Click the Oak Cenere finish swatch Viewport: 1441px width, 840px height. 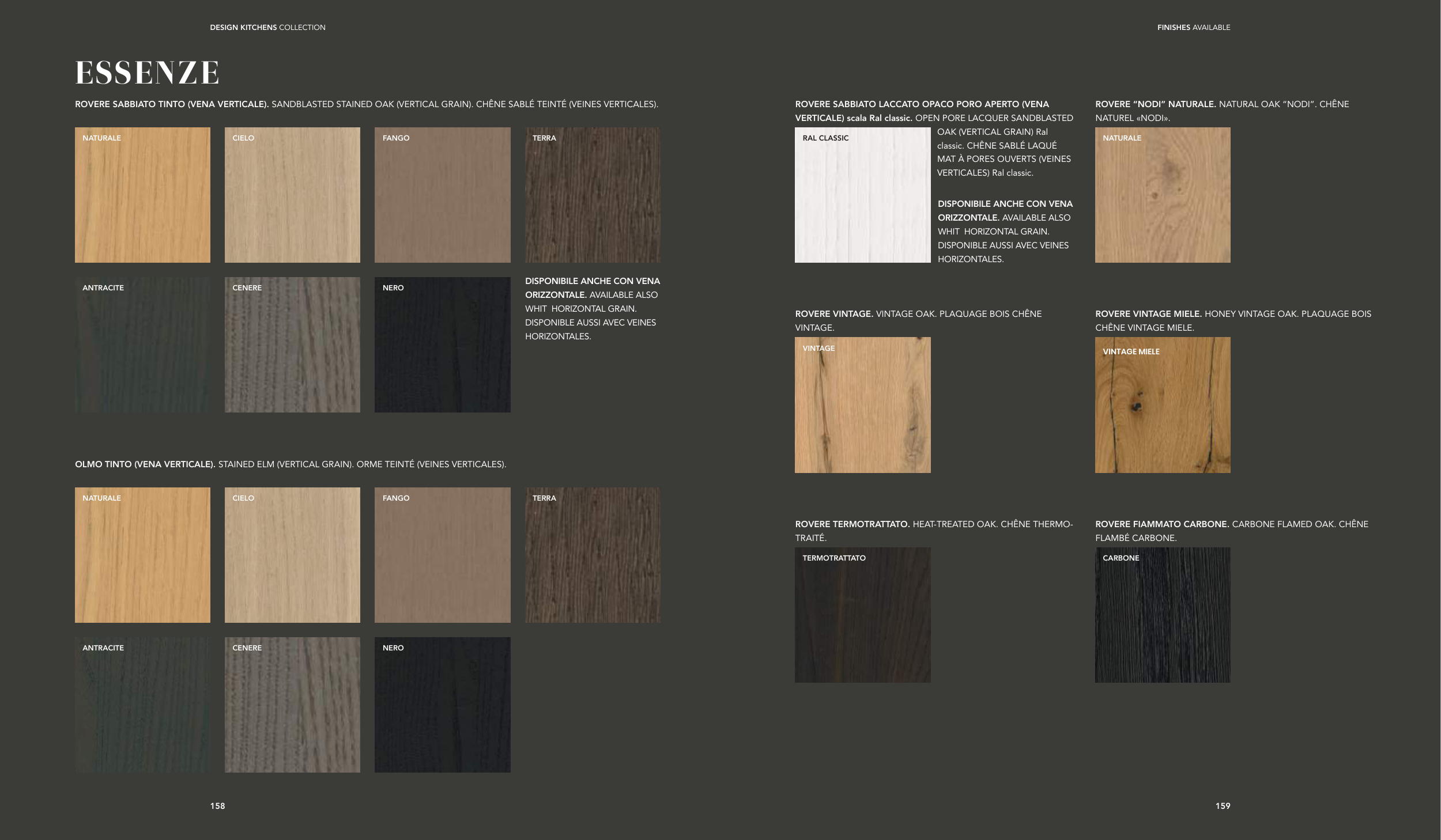tap(292, 345)
